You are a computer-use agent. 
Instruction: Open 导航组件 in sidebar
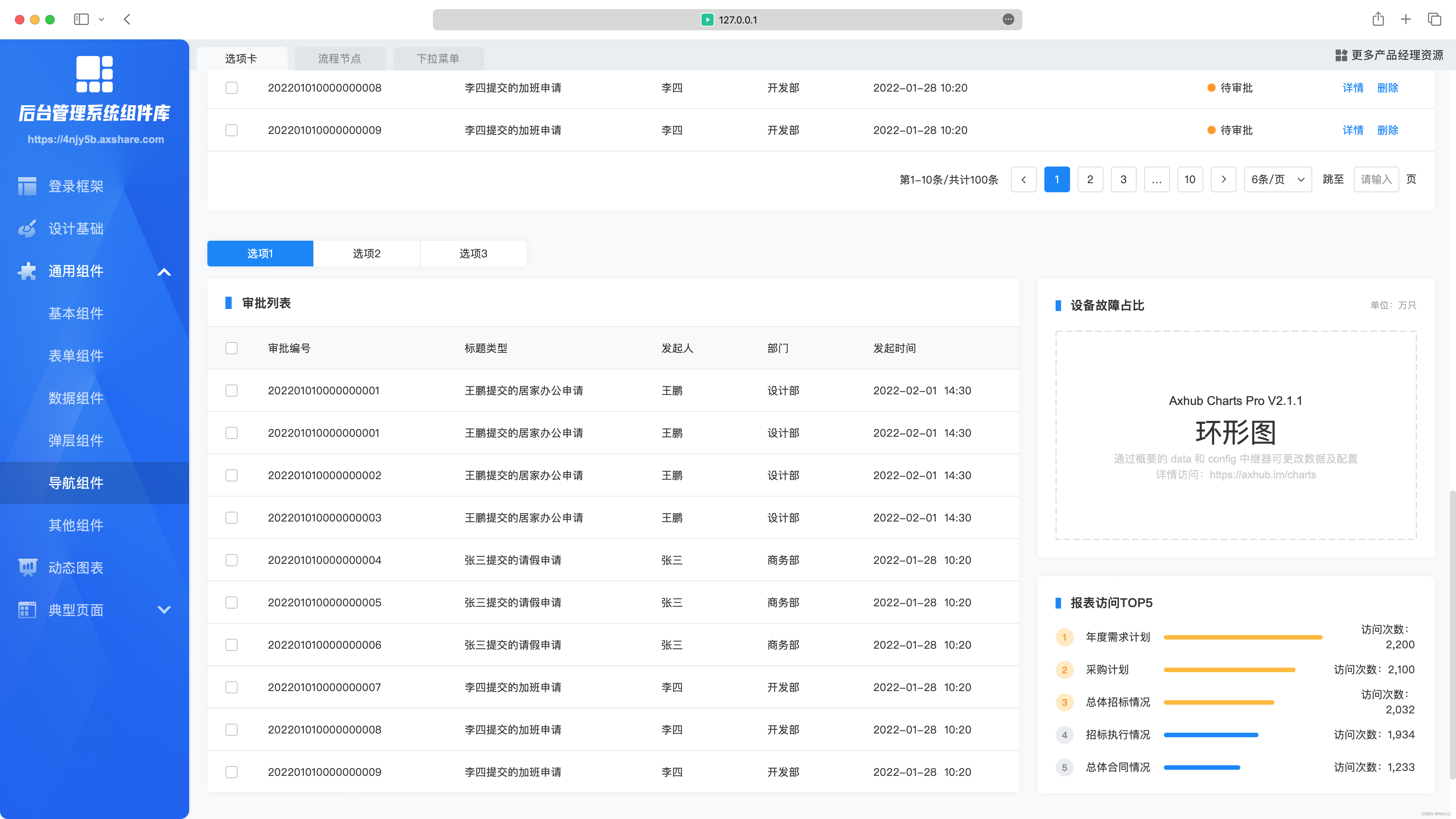click(x=94, y=483)
